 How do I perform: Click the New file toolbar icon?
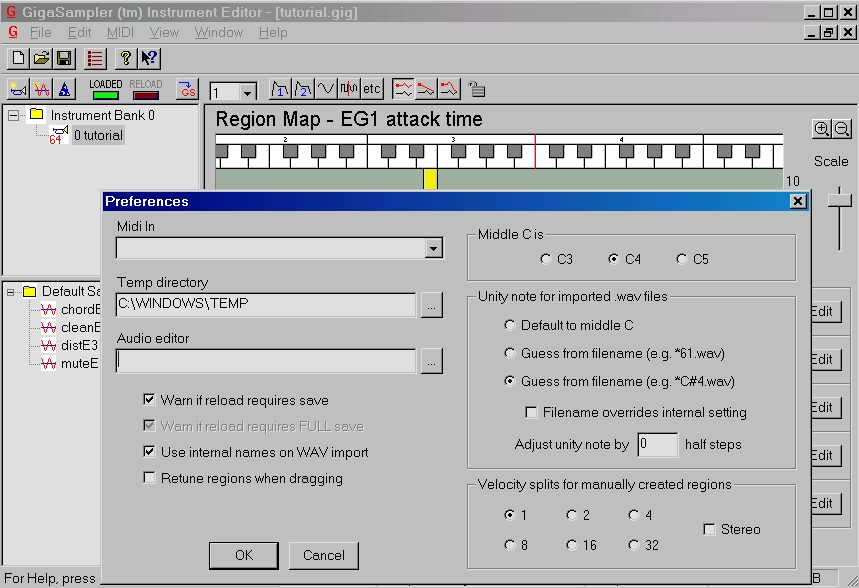tap(18, 58)
